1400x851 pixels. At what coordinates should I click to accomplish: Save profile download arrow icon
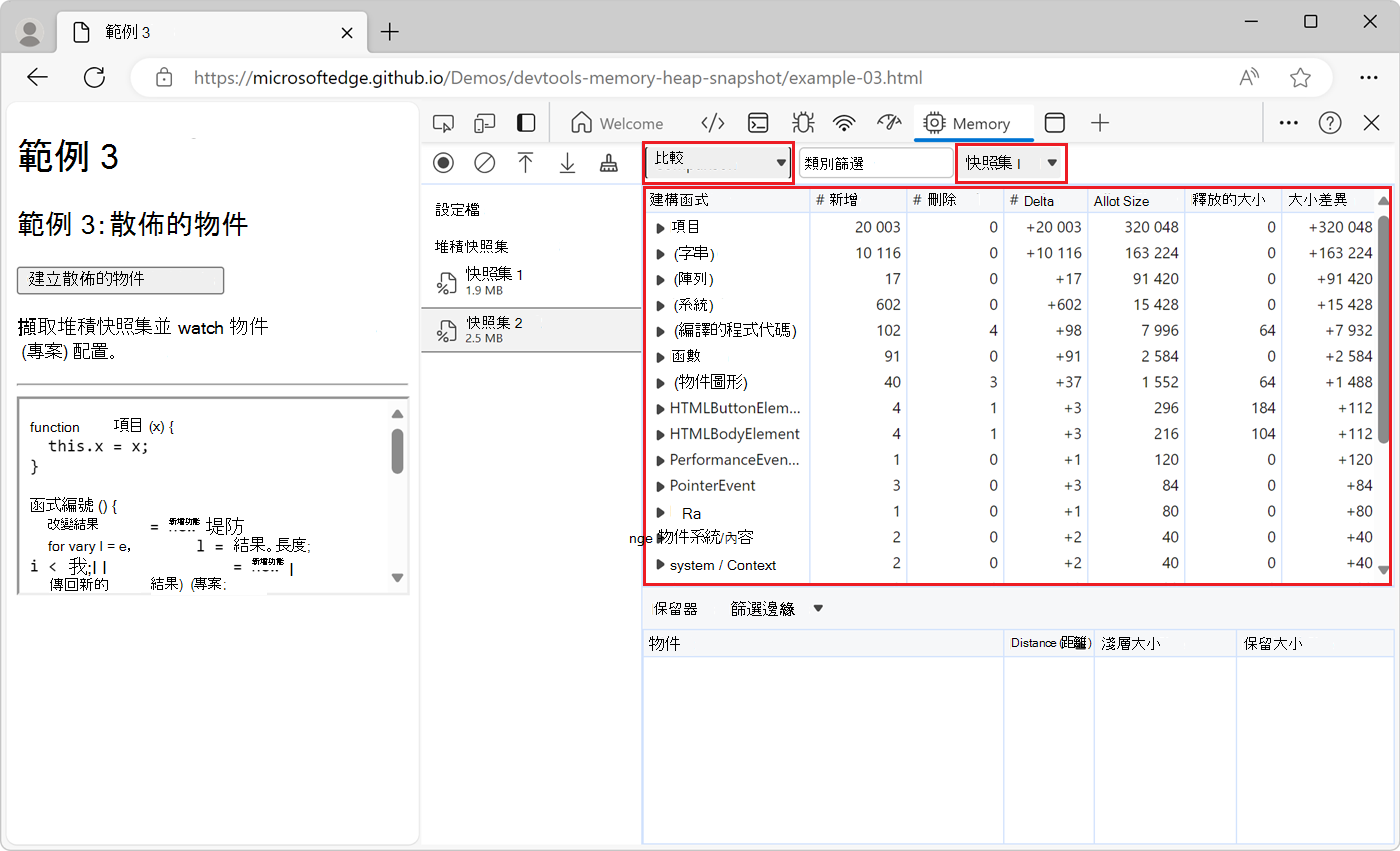[567, 163]
